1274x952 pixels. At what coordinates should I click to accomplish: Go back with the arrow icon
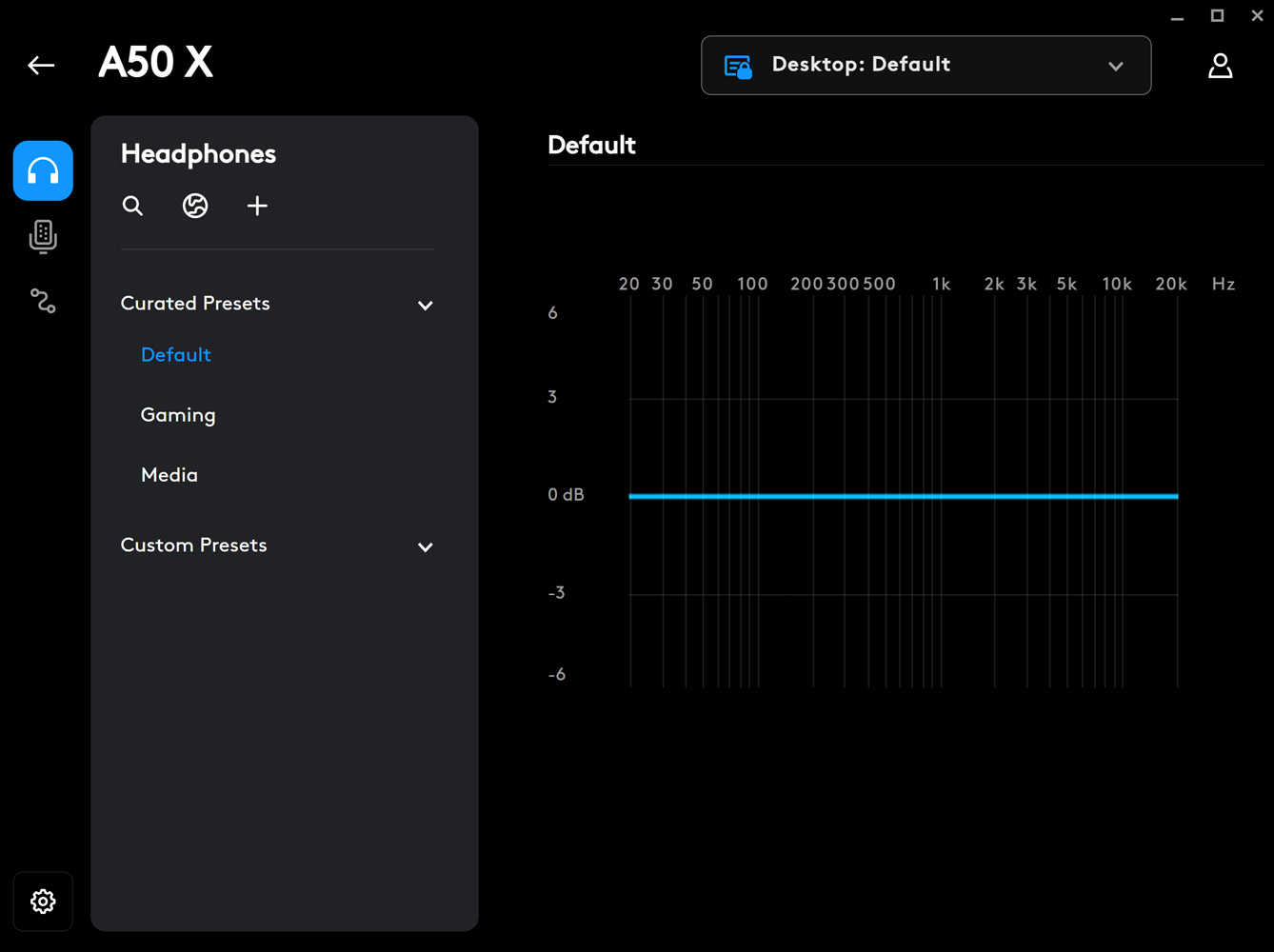click(x=41, y=65)
